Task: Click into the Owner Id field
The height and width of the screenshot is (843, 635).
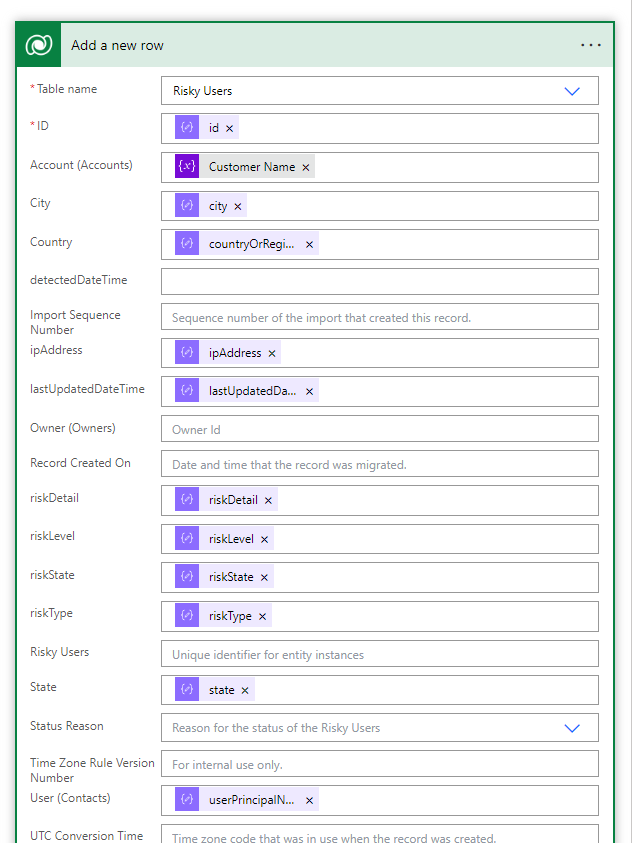Action: point(379,429)
